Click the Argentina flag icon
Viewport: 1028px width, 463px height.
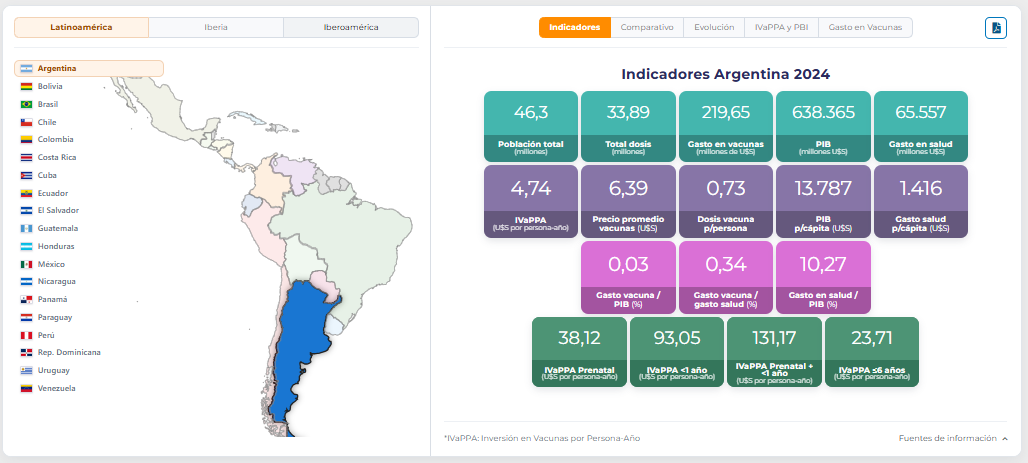click(26, 69)
